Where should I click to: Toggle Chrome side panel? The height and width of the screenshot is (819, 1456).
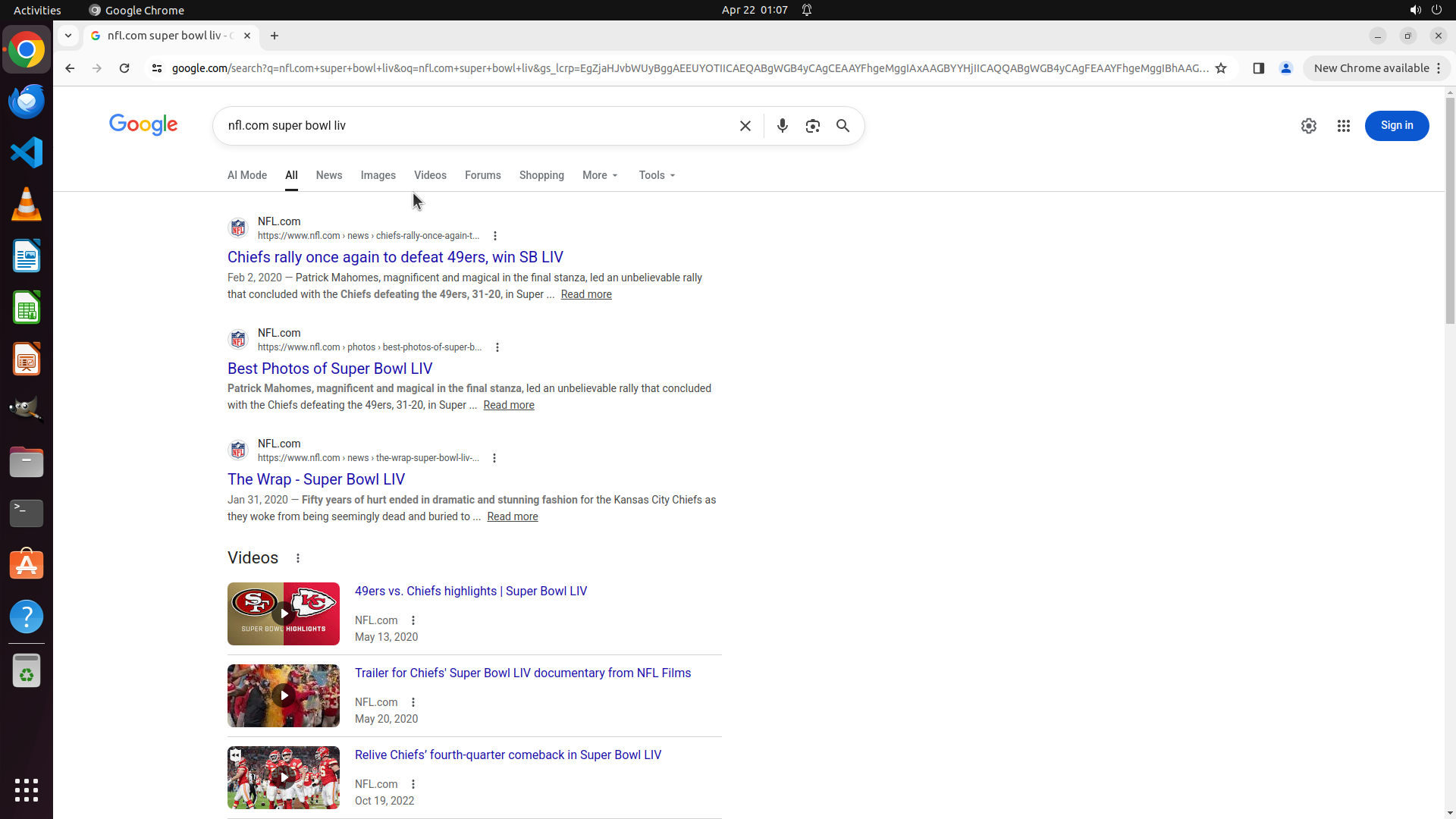(x=1258, y=68)
